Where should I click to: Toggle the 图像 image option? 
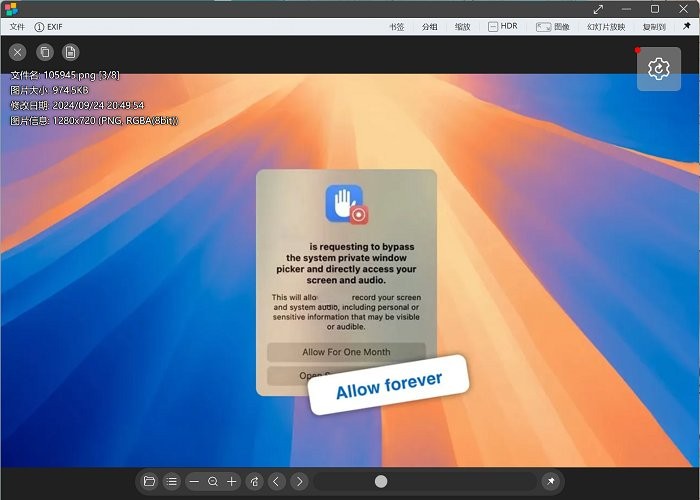tap(554, 27)
